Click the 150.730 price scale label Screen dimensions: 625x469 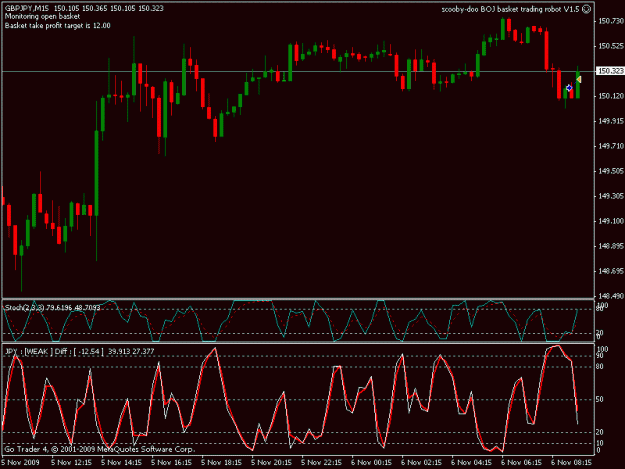coord(611,21)
